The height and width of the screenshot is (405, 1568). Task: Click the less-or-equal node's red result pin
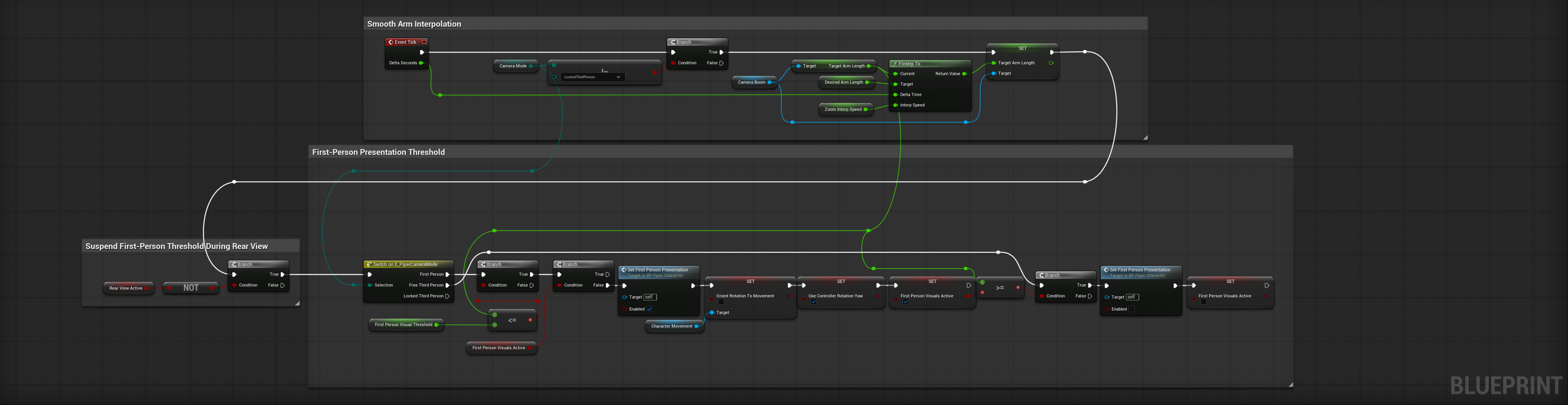pyautogui.click(x=530, y=320)
